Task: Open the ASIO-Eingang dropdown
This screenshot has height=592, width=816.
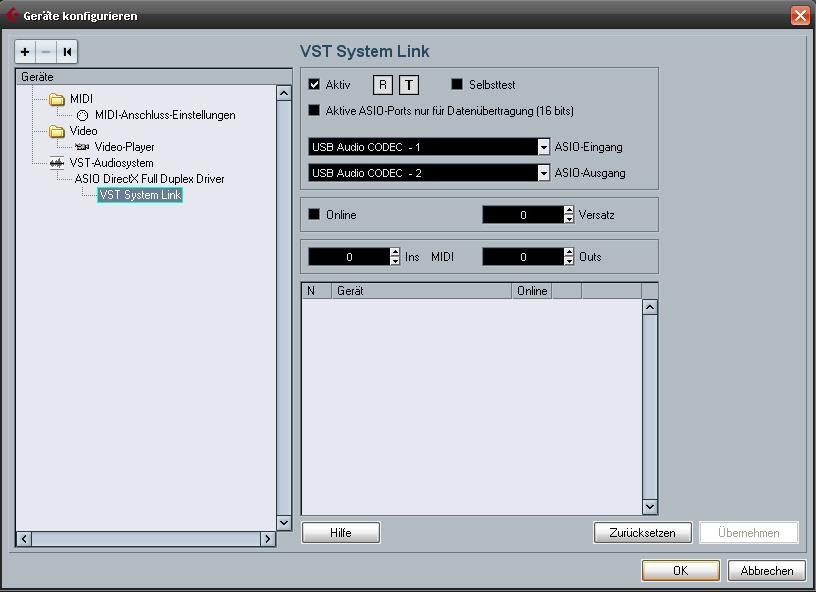Action: [x=543, y=147]
